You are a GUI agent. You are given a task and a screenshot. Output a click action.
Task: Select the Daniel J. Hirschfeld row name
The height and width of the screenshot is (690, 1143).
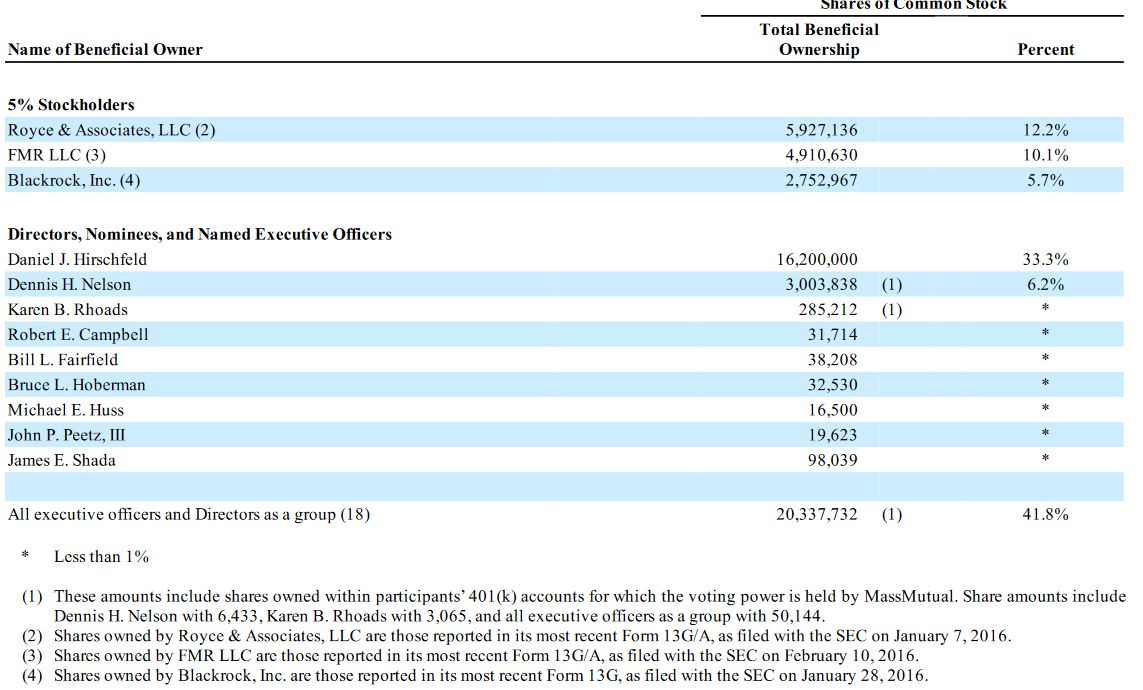77,259
